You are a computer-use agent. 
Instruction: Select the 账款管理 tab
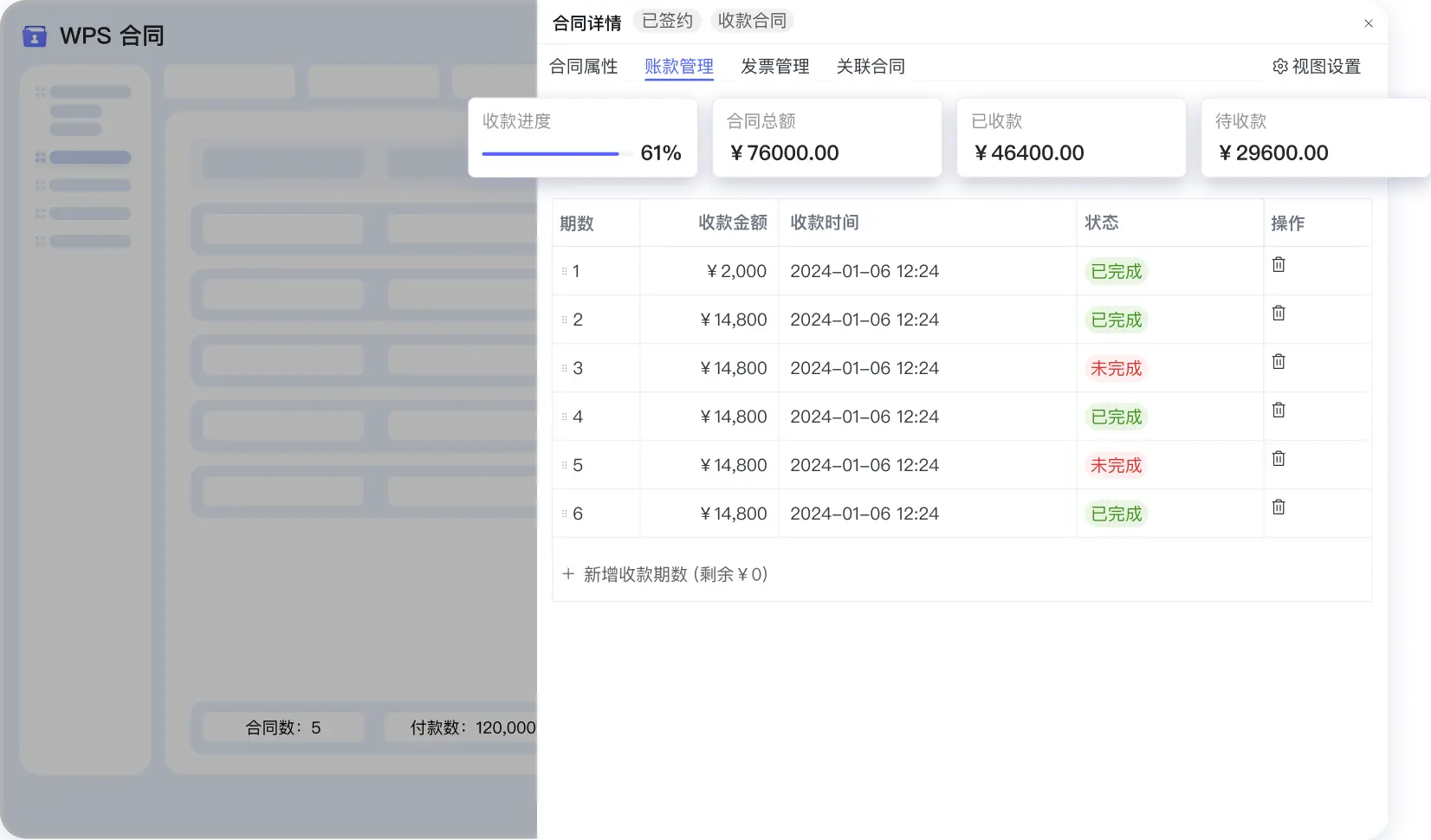pyautogui.click(x=679, y=67)
